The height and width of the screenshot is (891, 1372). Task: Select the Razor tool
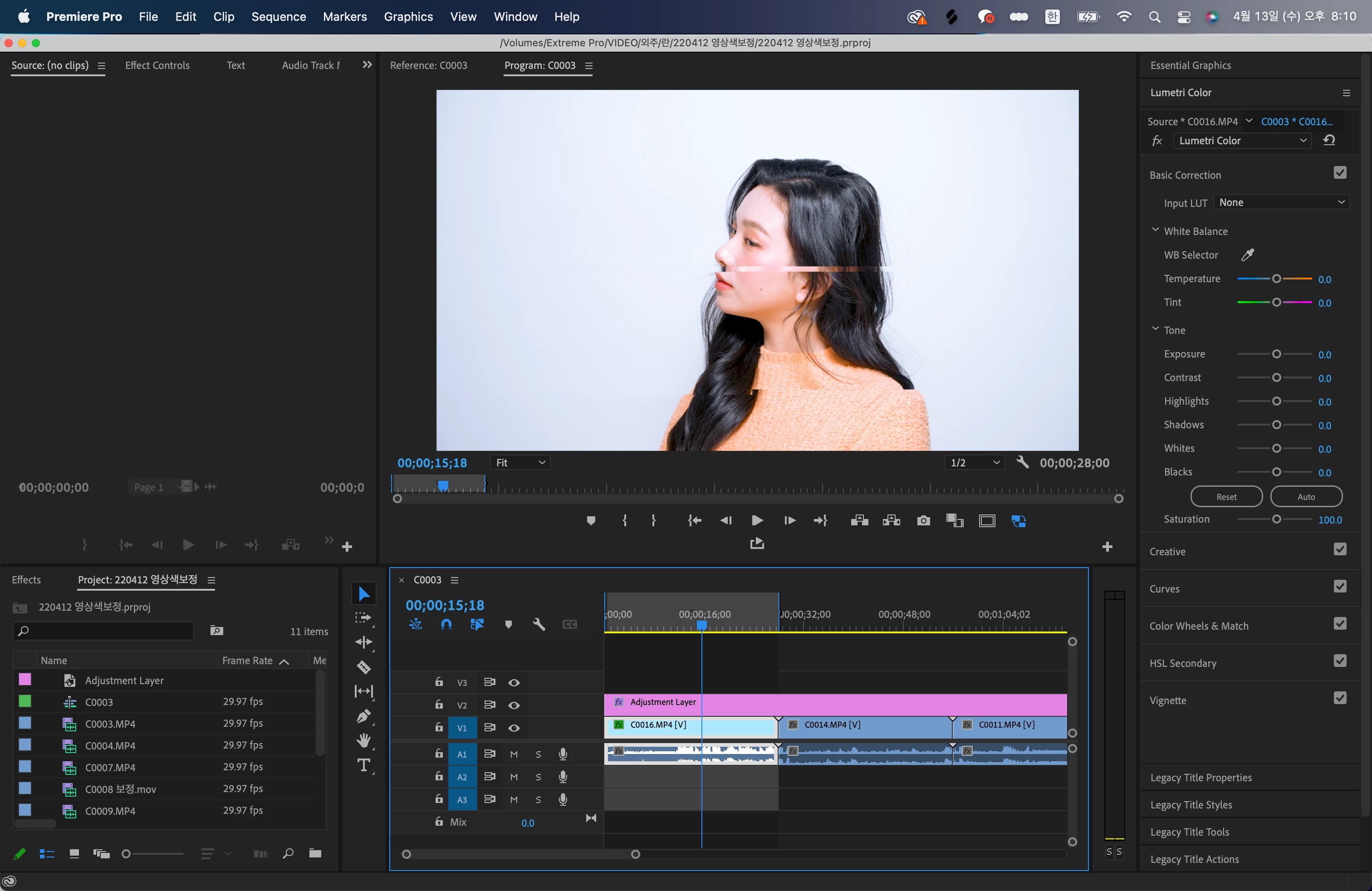pos(364,667)
